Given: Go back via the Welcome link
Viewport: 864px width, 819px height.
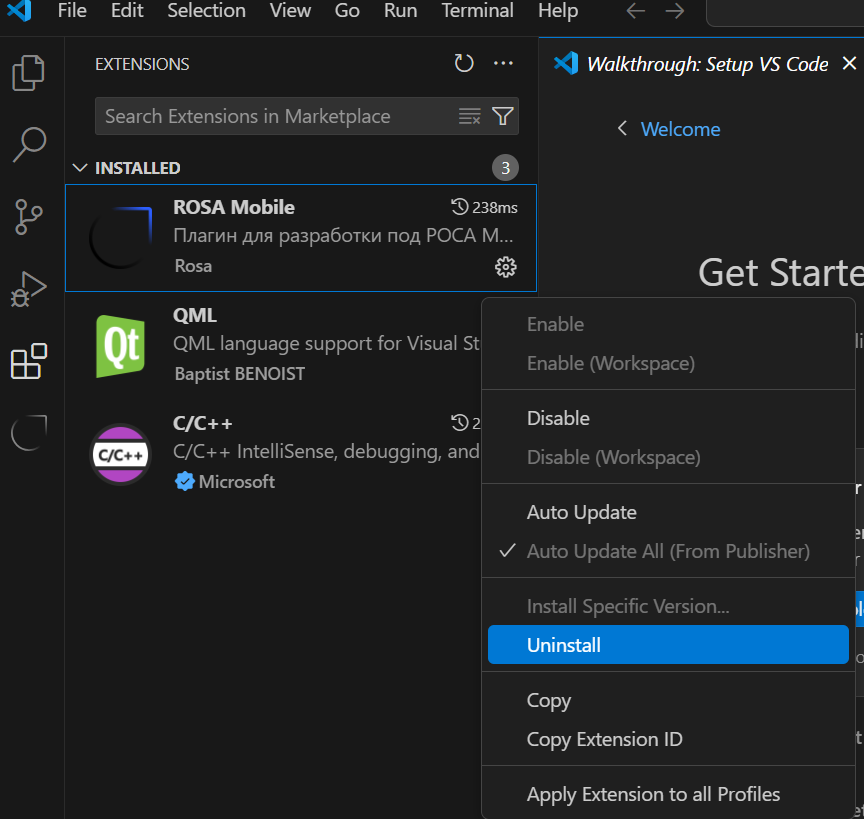Looking at the screenshot, I should tap(679, 129).
